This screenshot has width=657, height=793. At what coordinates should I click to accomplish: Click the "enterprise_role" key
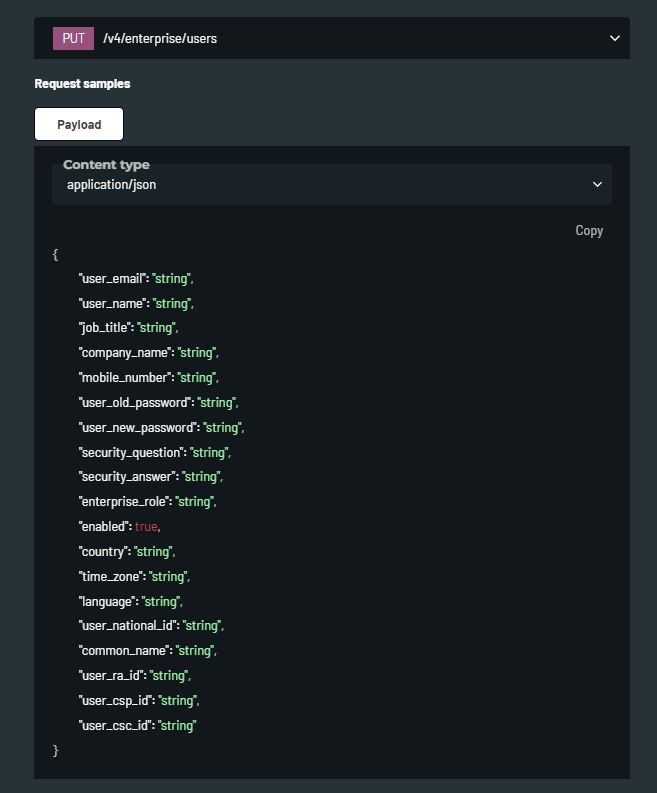[124, 501]
